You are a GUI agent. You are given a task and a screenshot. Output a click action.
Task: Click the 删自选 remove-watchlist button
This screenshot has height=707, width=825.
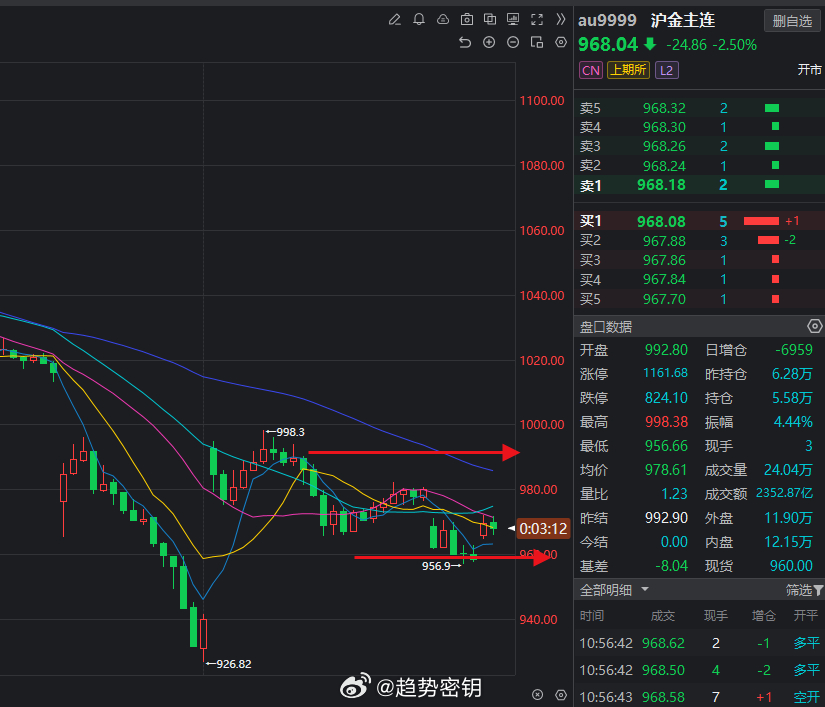pyautogui.click(x=791, y=20)
